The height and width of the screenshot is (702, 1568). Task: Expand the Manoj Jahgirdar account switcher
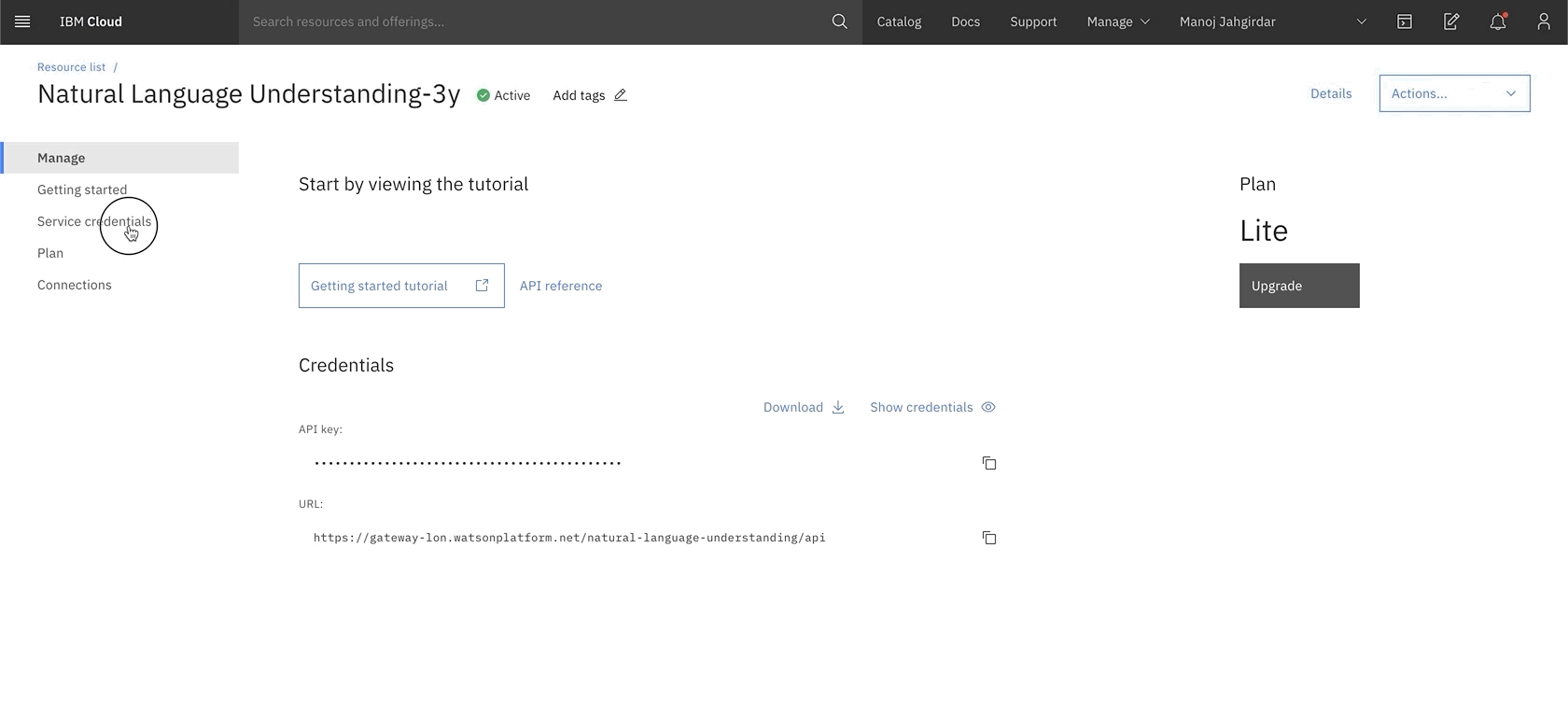(x=1273, y=21)
